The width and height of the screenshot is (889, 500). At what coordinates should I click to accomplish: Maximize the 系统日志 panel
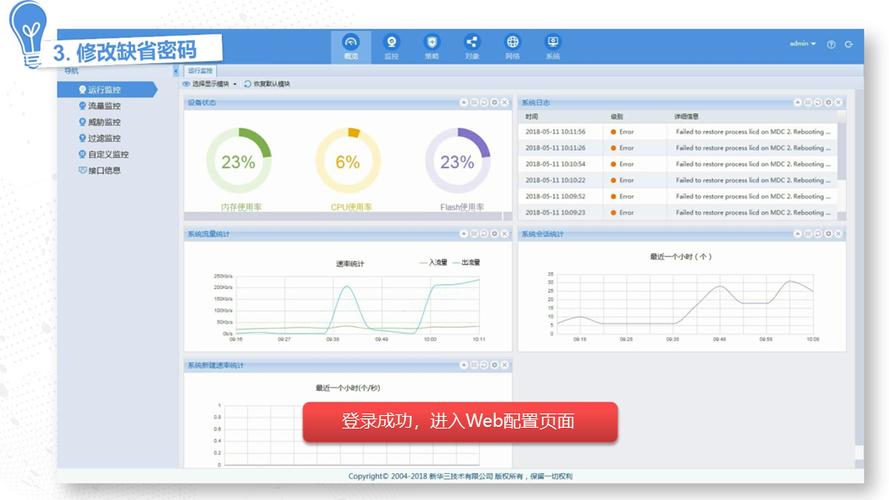point(808,103)
